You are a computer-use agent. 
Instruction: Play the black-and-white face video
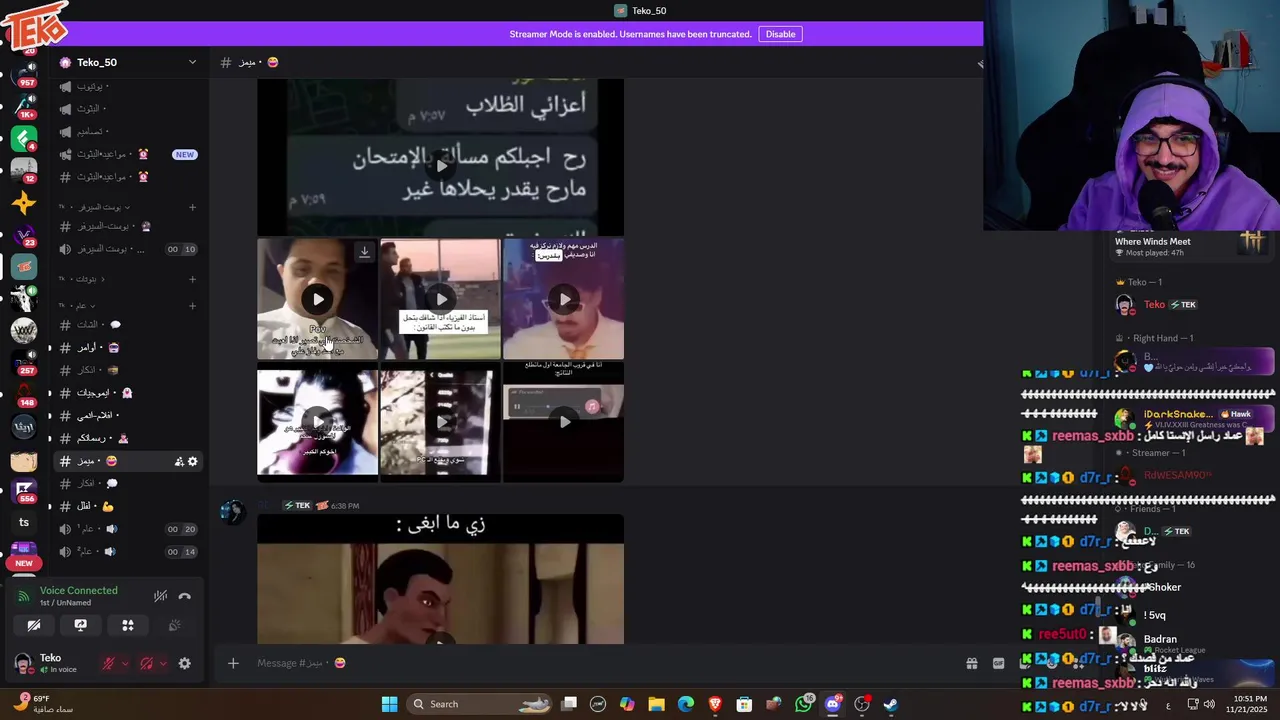click(318, 422)
